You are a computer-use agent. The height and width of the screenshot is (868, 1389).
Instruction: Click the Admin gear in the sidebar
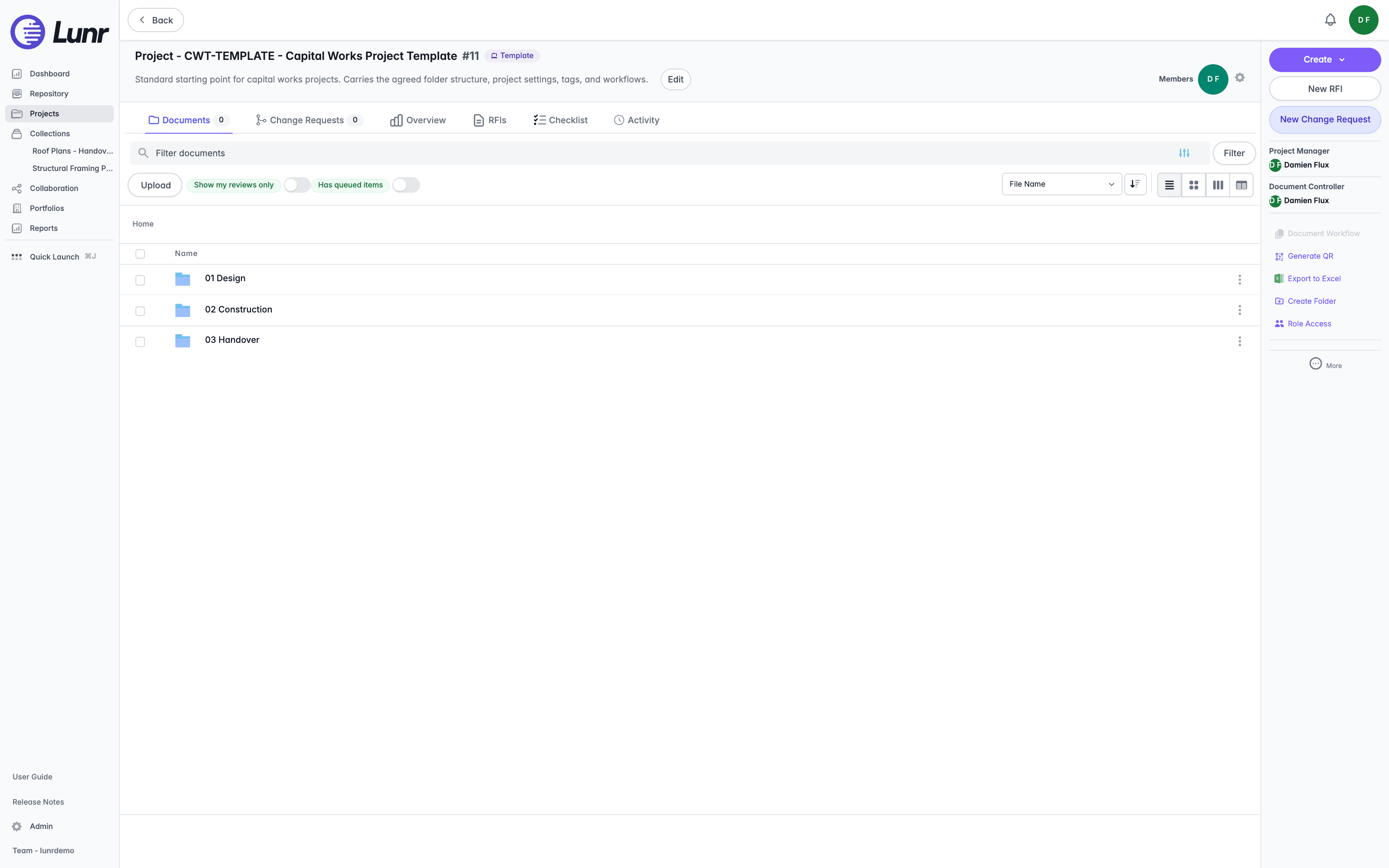tap(16, 827)
